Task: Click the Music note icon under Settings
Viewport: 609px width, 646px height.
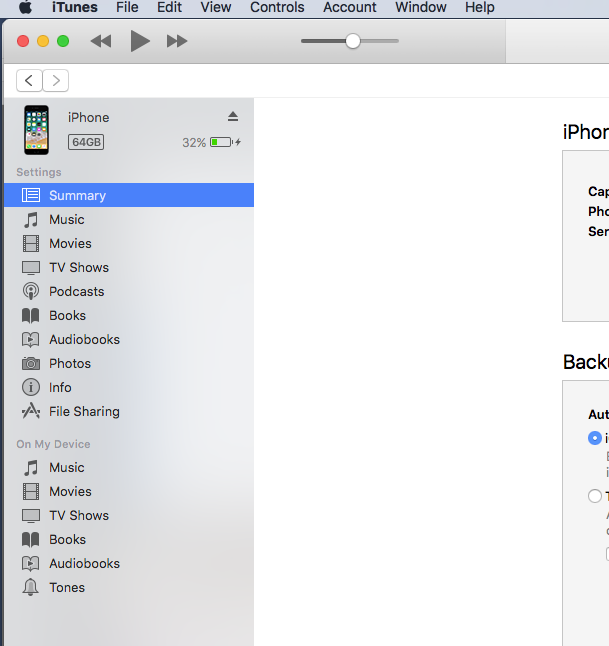Action: point(31,220)
